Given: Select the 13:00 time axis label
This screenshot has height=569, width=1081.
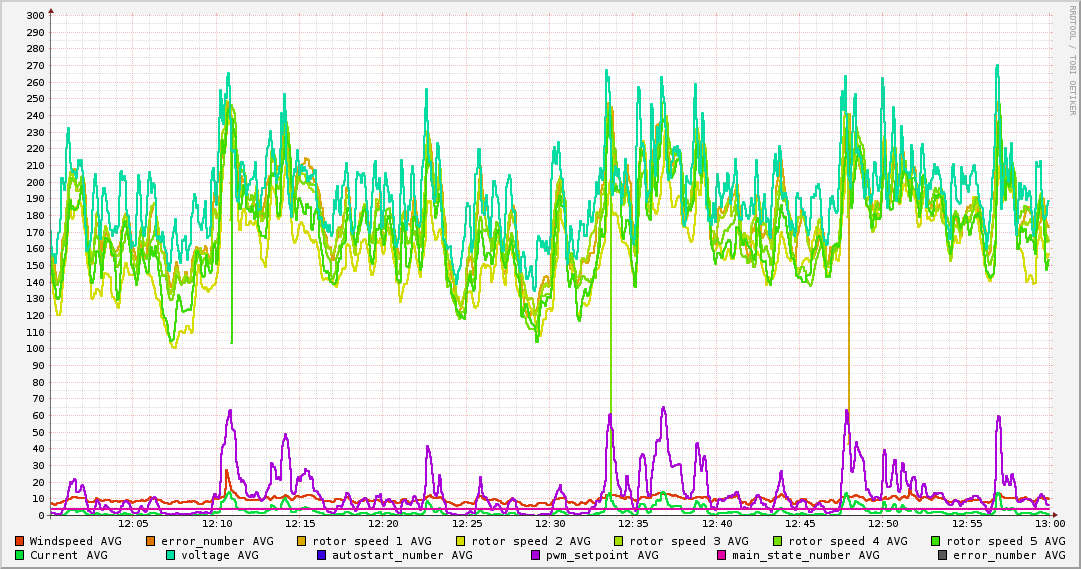Looking at the screenshot, I should 1049,523.
